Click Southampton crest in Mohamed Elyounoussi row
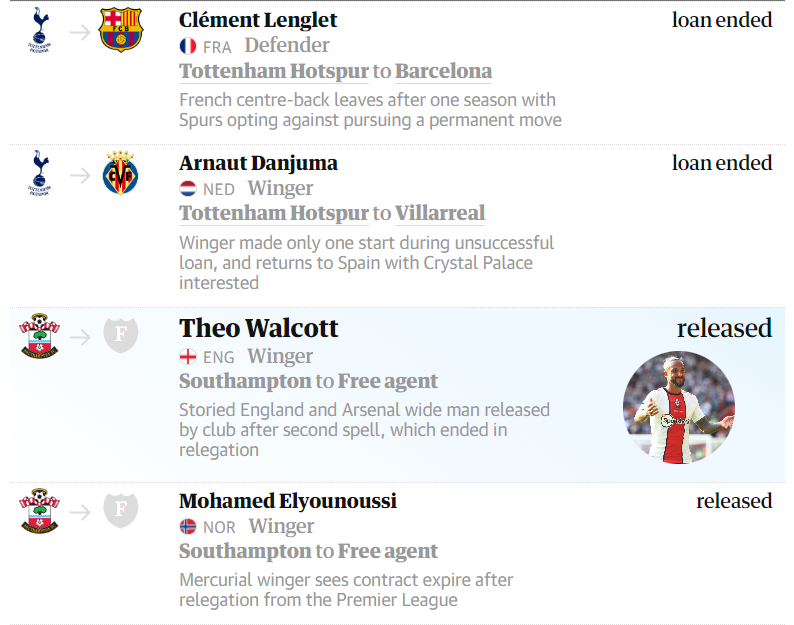The height and width of the screenshot is (625, 794). 39,511
